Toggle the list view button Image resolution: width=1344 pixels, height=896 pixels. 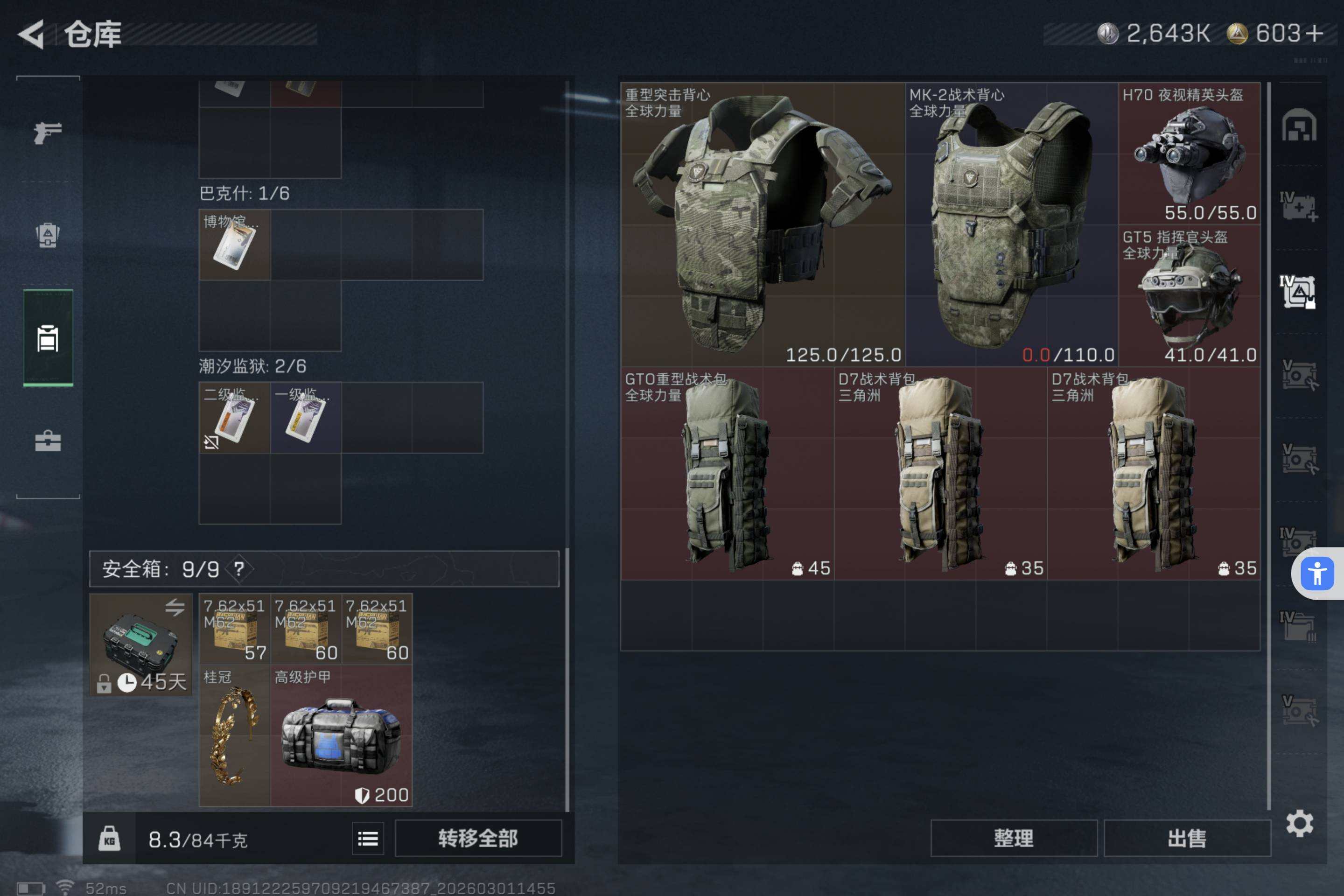pyautogui.click(x=368, y=838)
